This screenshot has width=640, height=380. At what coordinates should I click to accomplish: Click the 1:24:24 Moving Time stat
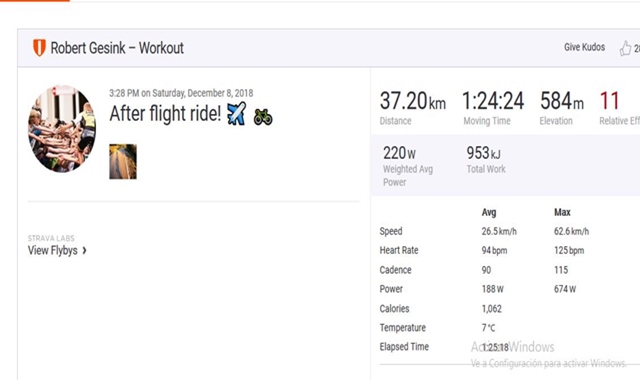click(x=493, y=108)
